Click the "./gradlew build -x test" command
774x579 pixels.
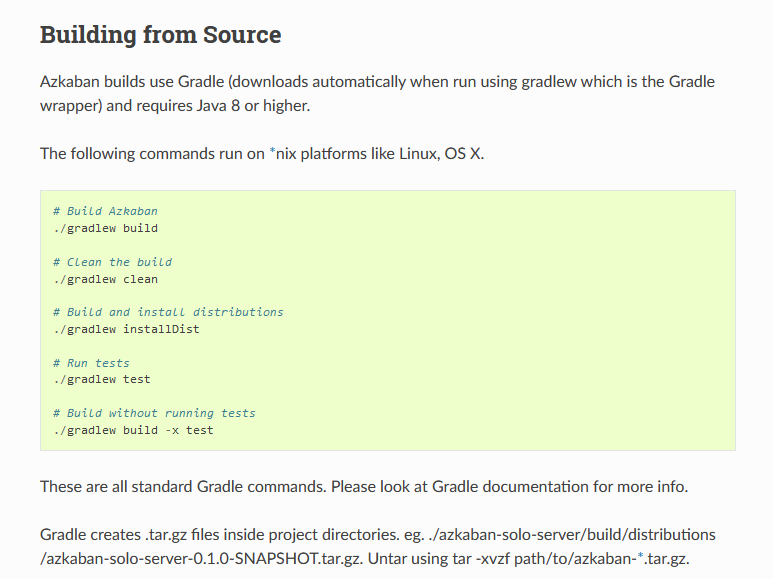134,430
